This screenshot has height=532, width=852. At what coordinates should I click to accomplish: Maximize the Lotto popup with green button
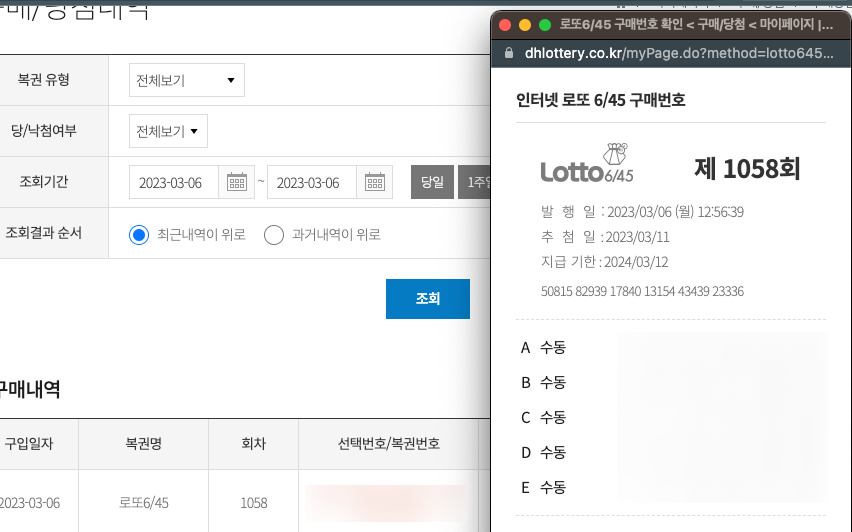tap(545, 25)
